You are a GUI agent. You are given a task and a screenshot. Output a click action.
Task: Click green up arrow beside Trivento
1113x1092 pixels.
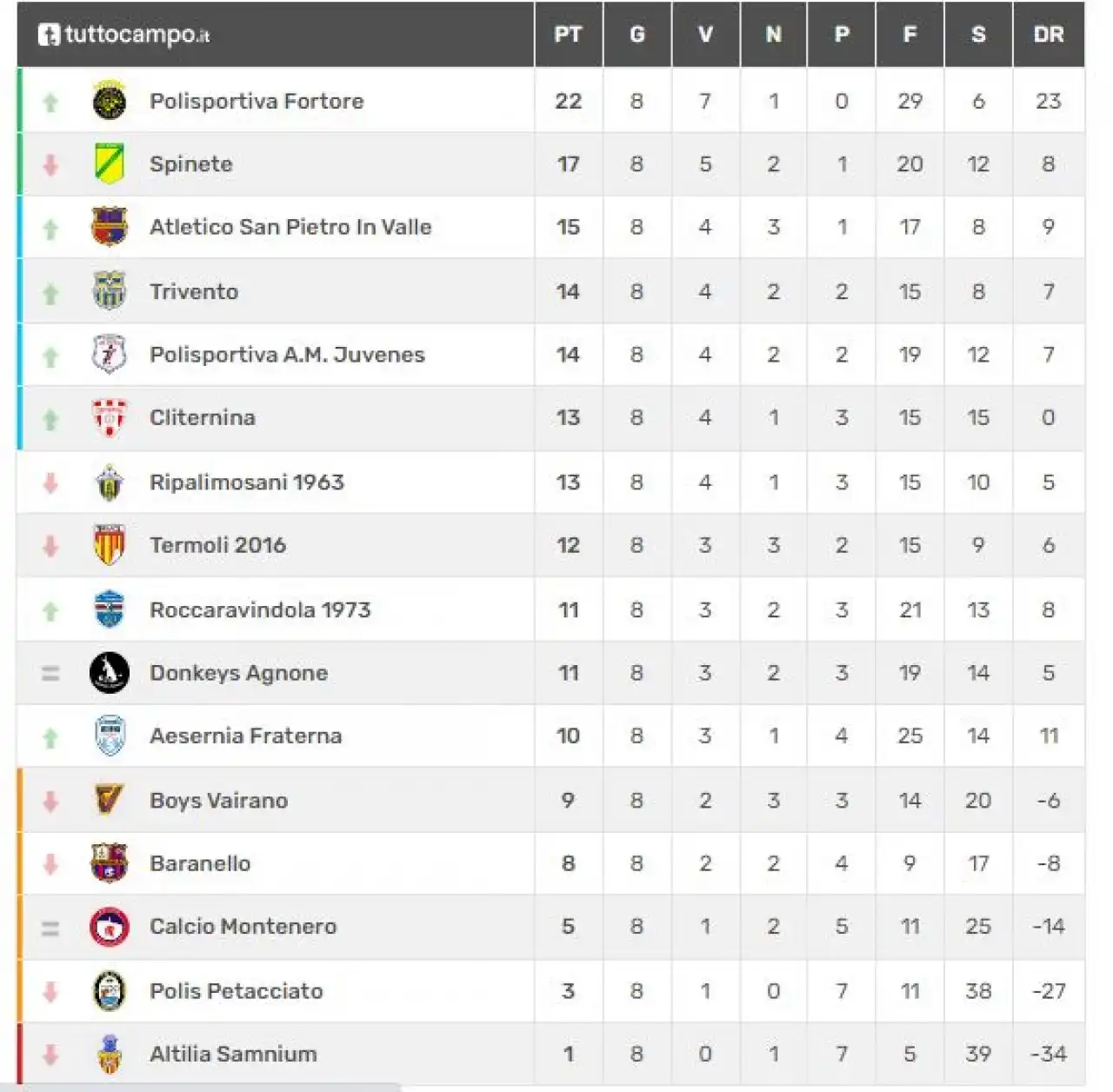point(50,294)
